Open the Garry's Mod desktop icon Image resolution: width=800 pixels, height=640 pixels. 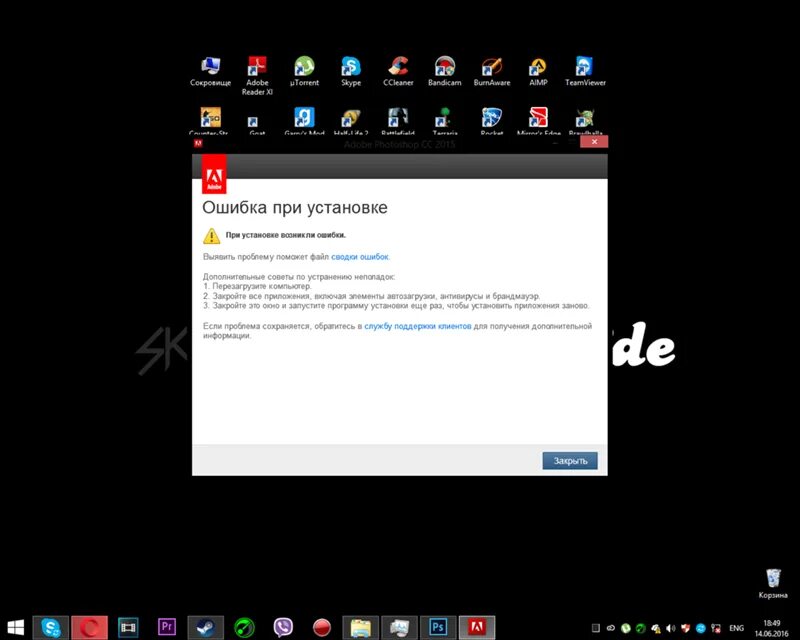point(304,120)
